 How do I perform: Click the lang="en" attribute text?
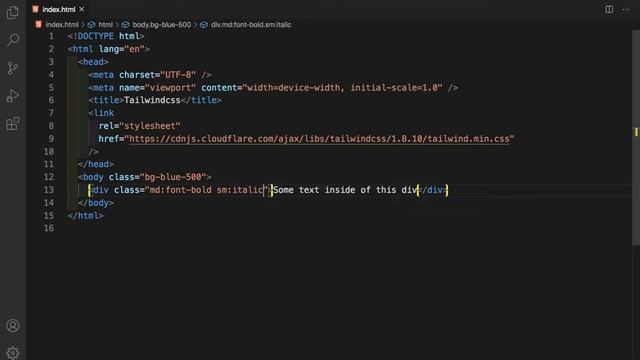click(x=121, y=49)
